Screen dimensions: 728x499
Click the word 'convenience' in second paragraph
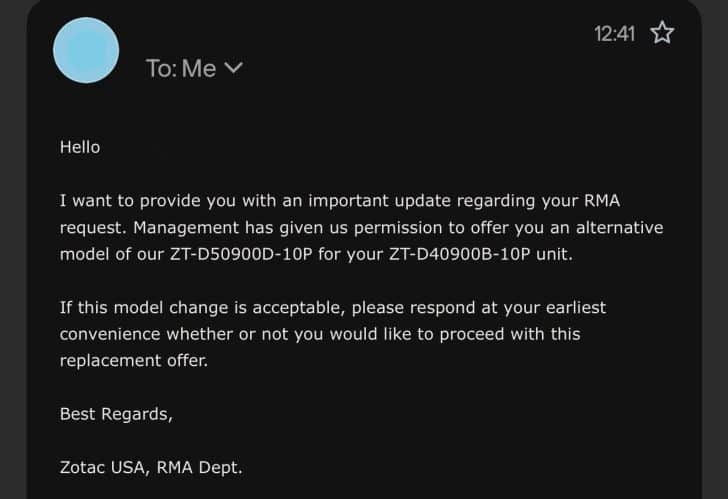click(110, 334)
